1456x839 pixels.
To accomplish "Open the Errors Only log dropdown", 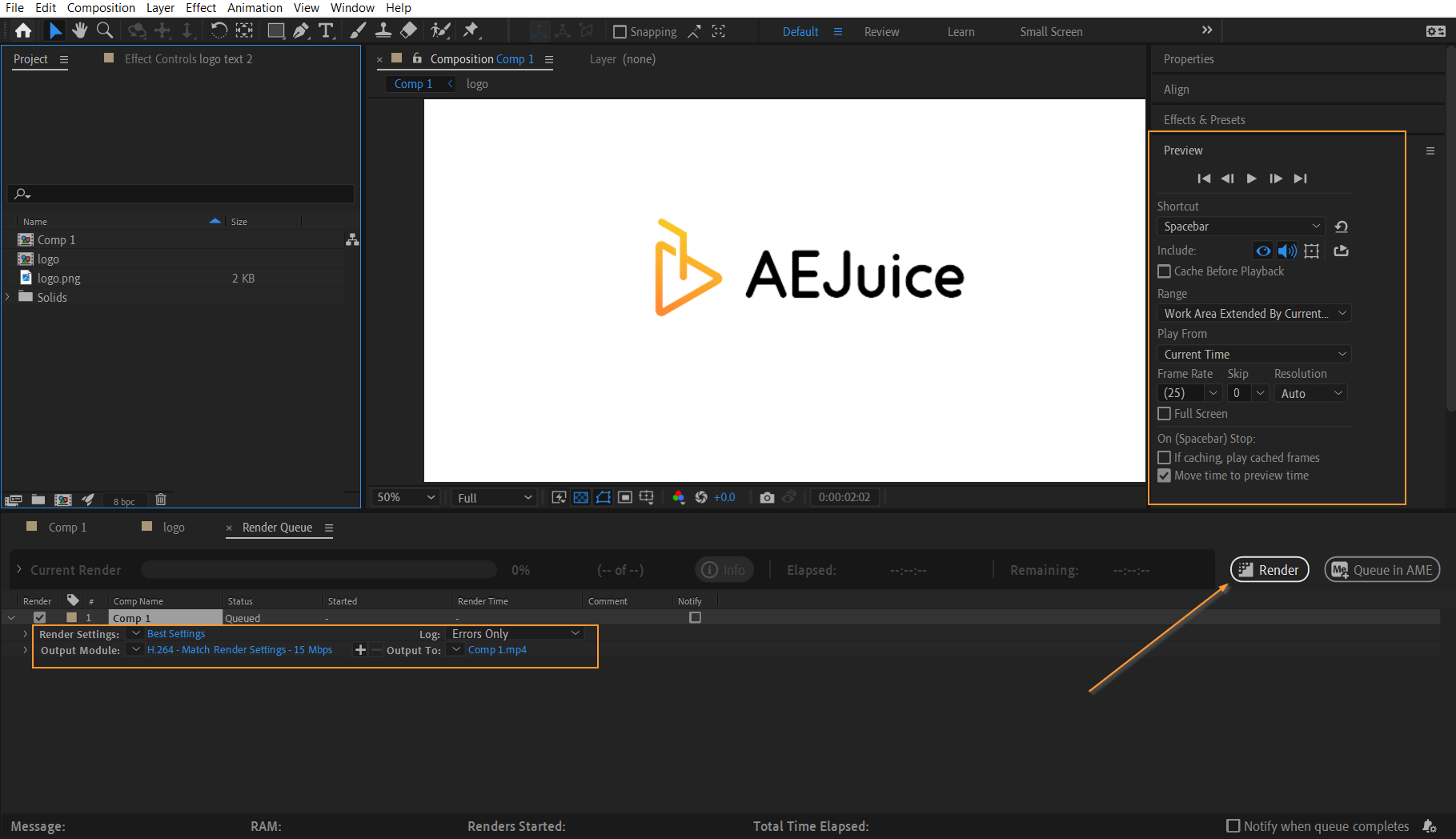I will [515, 633].
